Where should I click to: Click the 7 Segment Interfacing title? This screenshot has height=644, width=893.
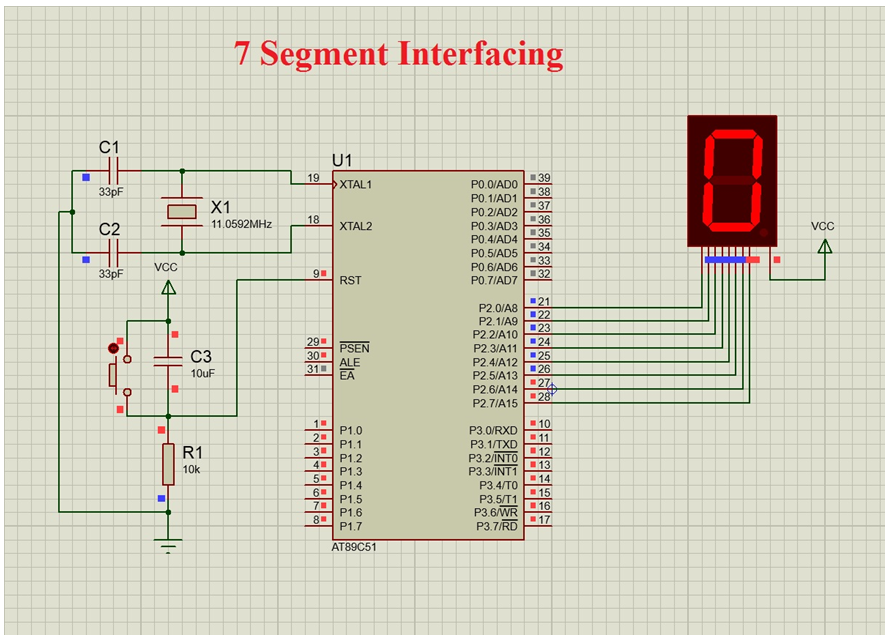pos(399,54)
